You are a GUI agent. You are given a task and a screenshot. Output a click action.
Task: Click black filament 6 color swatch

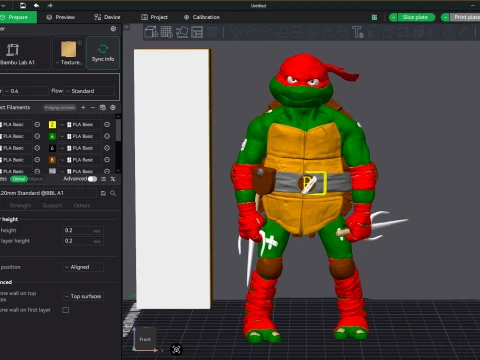pos(52,148)
